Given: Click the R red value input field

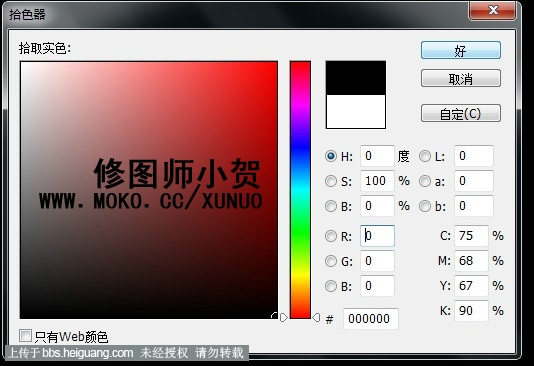Looking at the screenshot, I should 377,236.
